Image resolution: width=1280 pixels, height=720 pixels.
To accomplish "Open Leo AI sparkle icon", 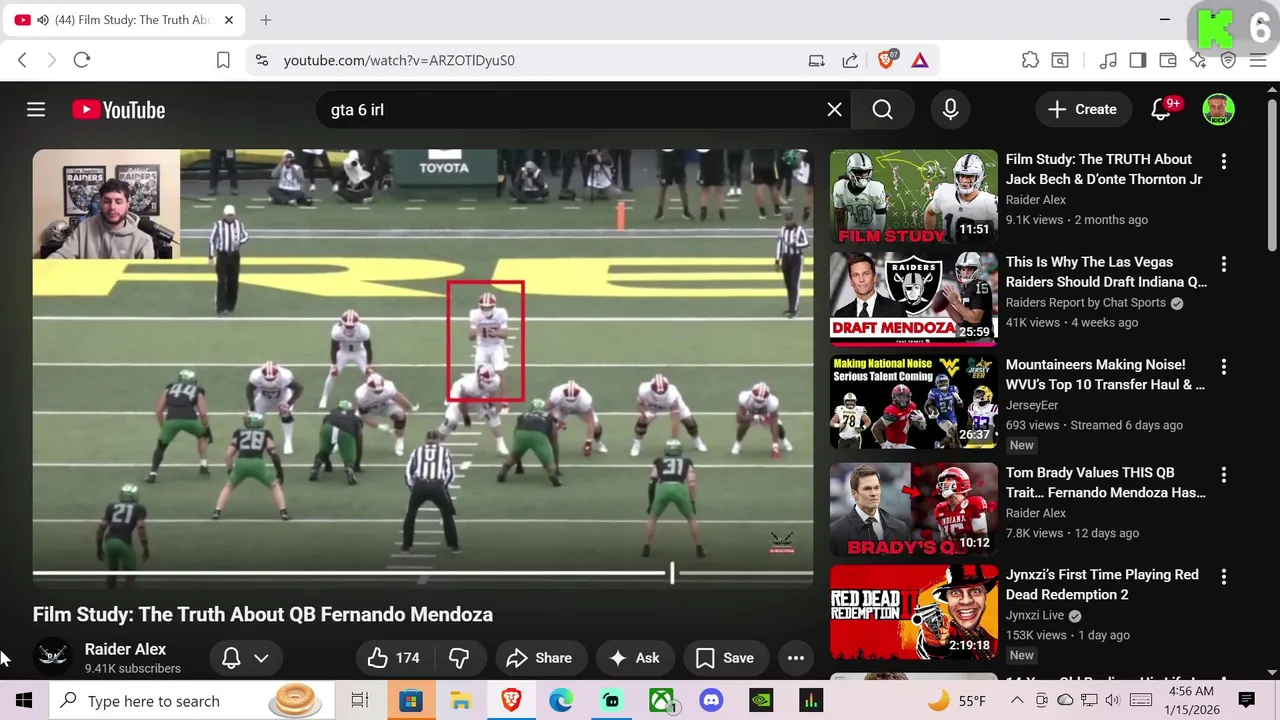I will point(1198,60).
